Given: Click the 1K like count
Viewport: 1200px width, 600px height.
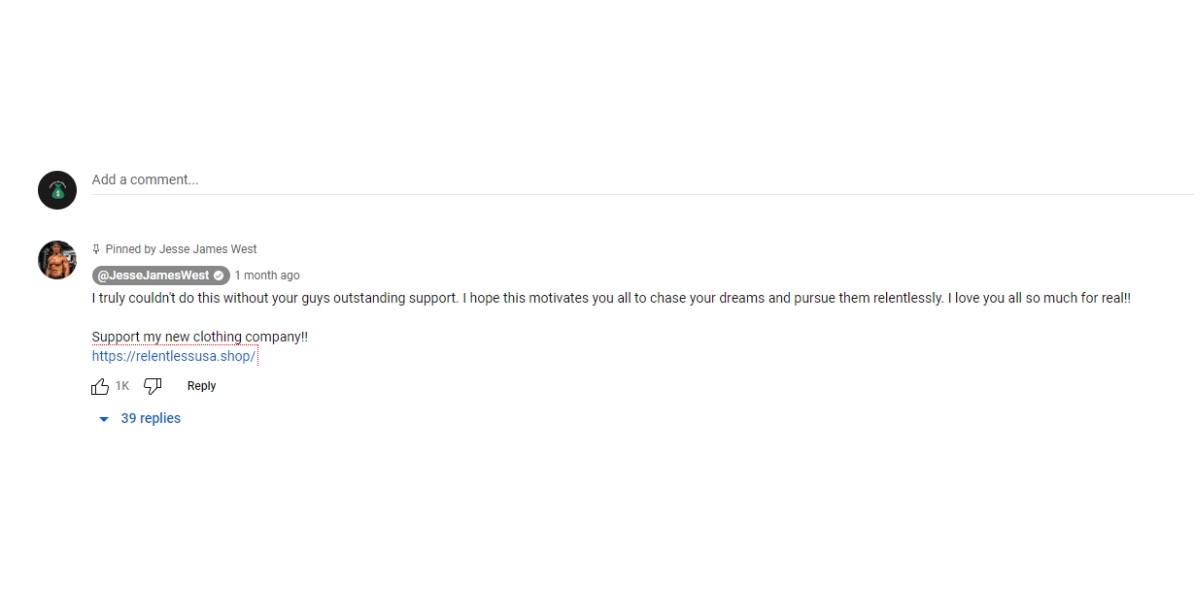Looking at the screenshot, I should 122,386.
